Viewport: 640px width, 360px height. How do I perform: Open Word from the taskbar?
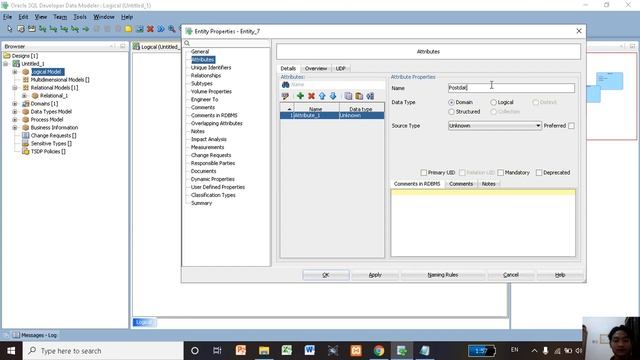click(x=310, y=350)
